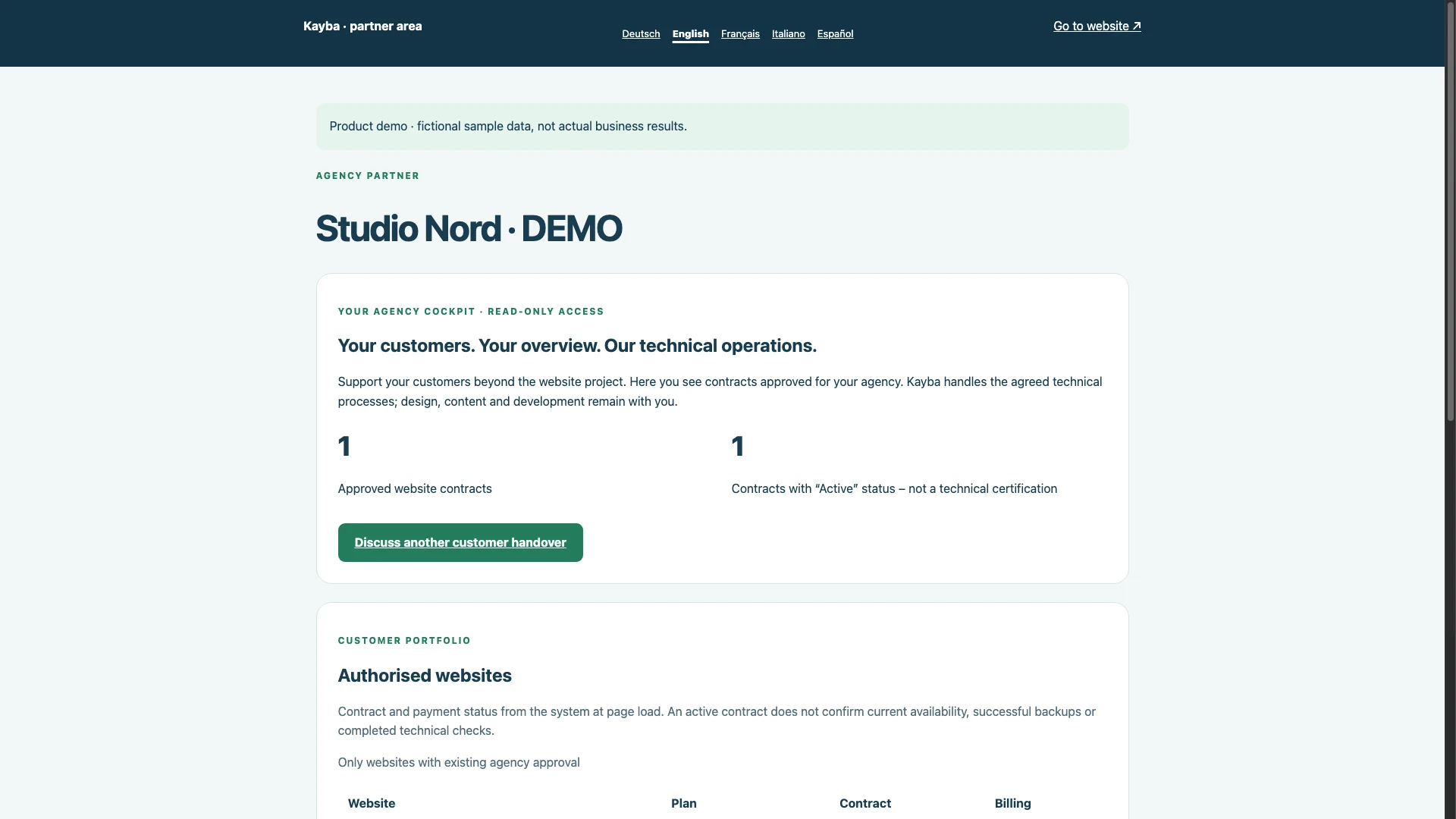Switch language to Français
The width and height of the screenshot is (1456, 819).
740,34
